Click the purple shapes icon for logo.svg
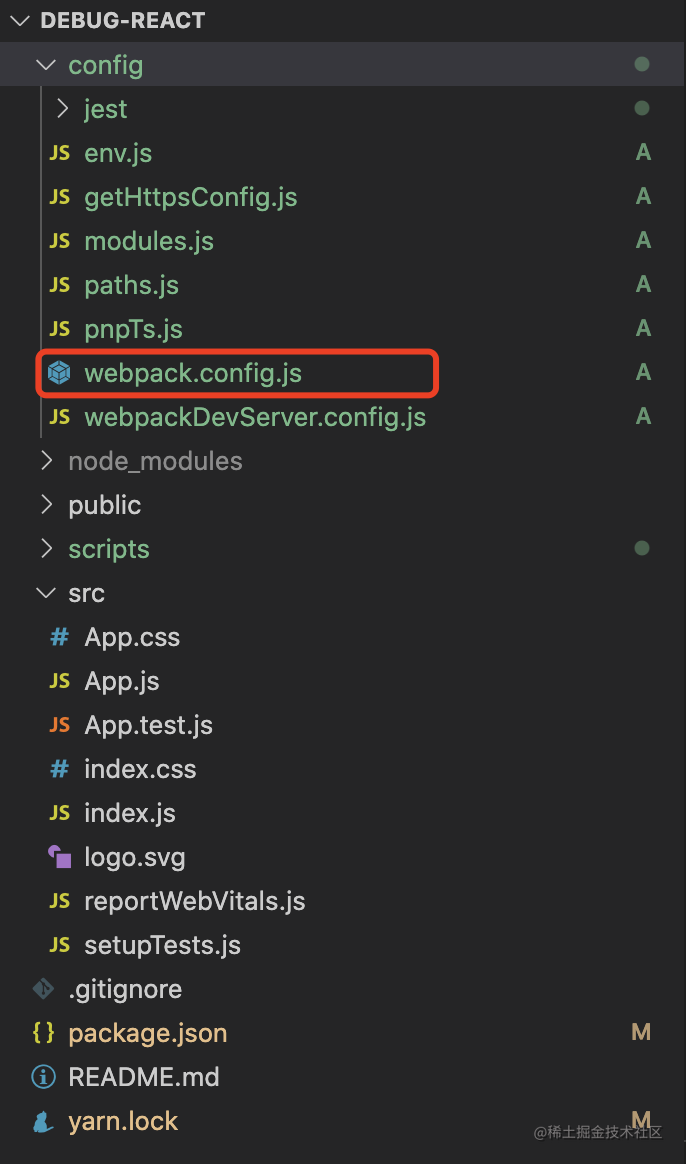686x1164 pixels. point(59,857)
